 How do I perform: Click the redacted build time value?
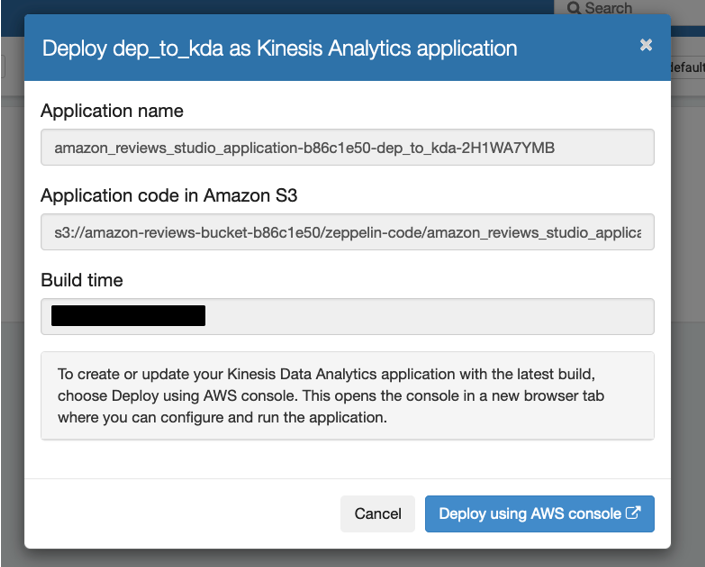tap(128, 316)
